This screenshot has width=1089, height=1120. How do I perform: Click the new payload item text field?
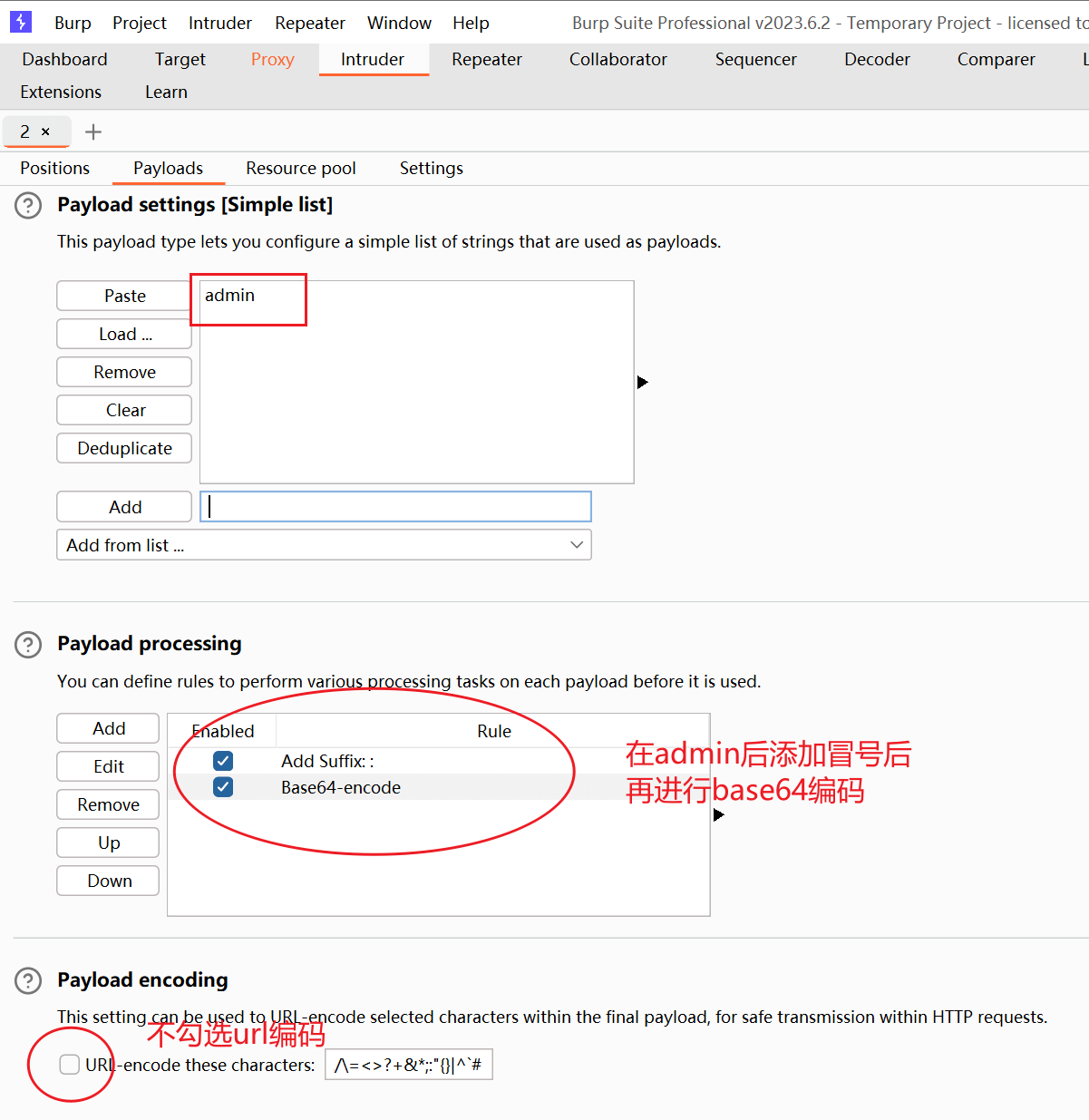click(x=395, y=507)
